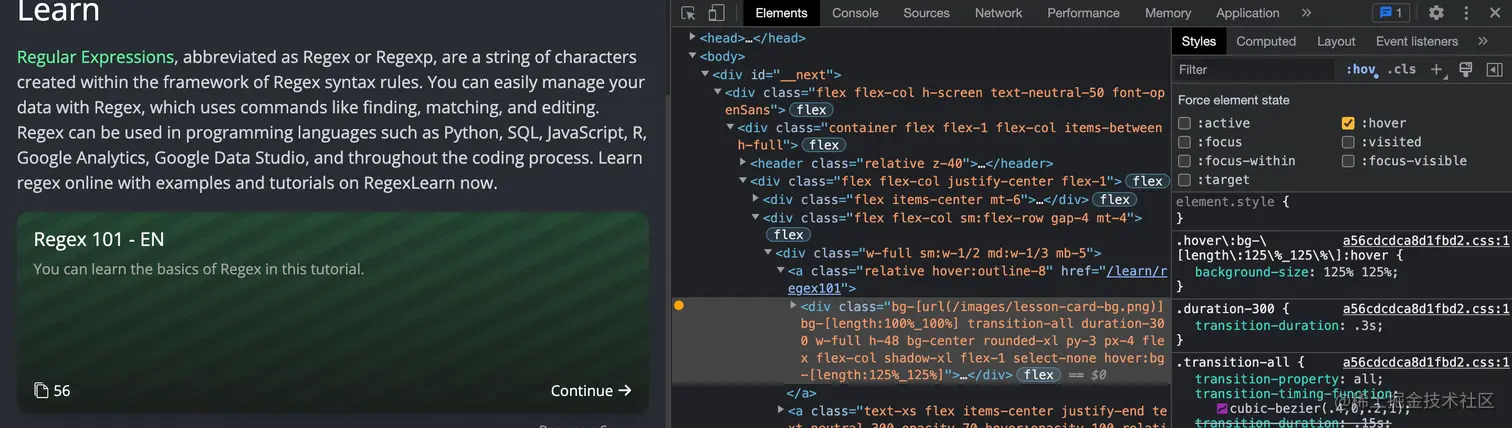1512x428 pixels.
Task: Click the styles Filter input field
Action: (x=1256, y=69)
